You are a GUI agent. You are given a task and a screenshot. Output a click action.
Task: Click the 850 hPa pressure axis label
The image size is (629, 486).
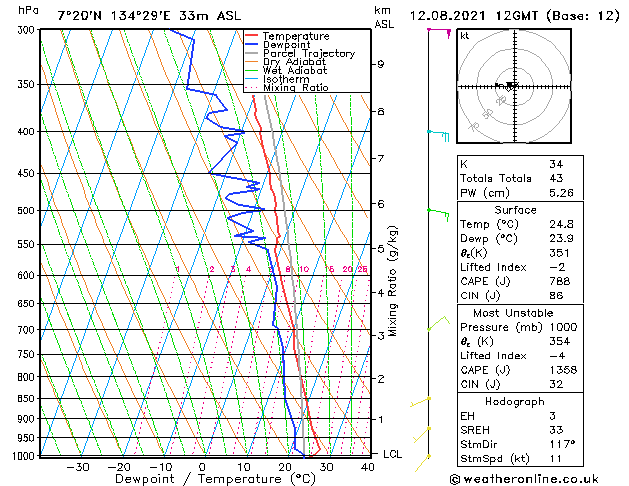(x=26, y=399)
